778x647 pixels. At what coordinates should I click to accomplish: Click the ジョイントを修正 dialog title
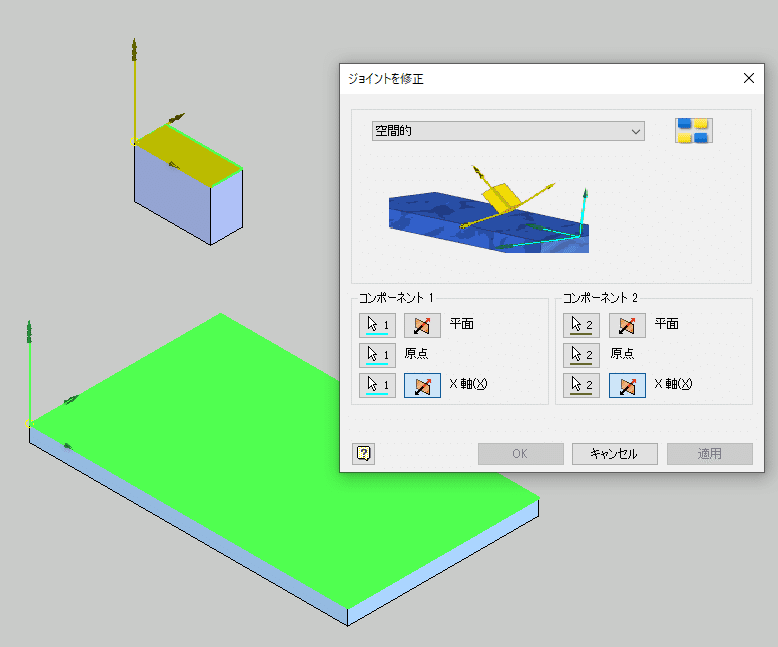click(x=386, y=79)
